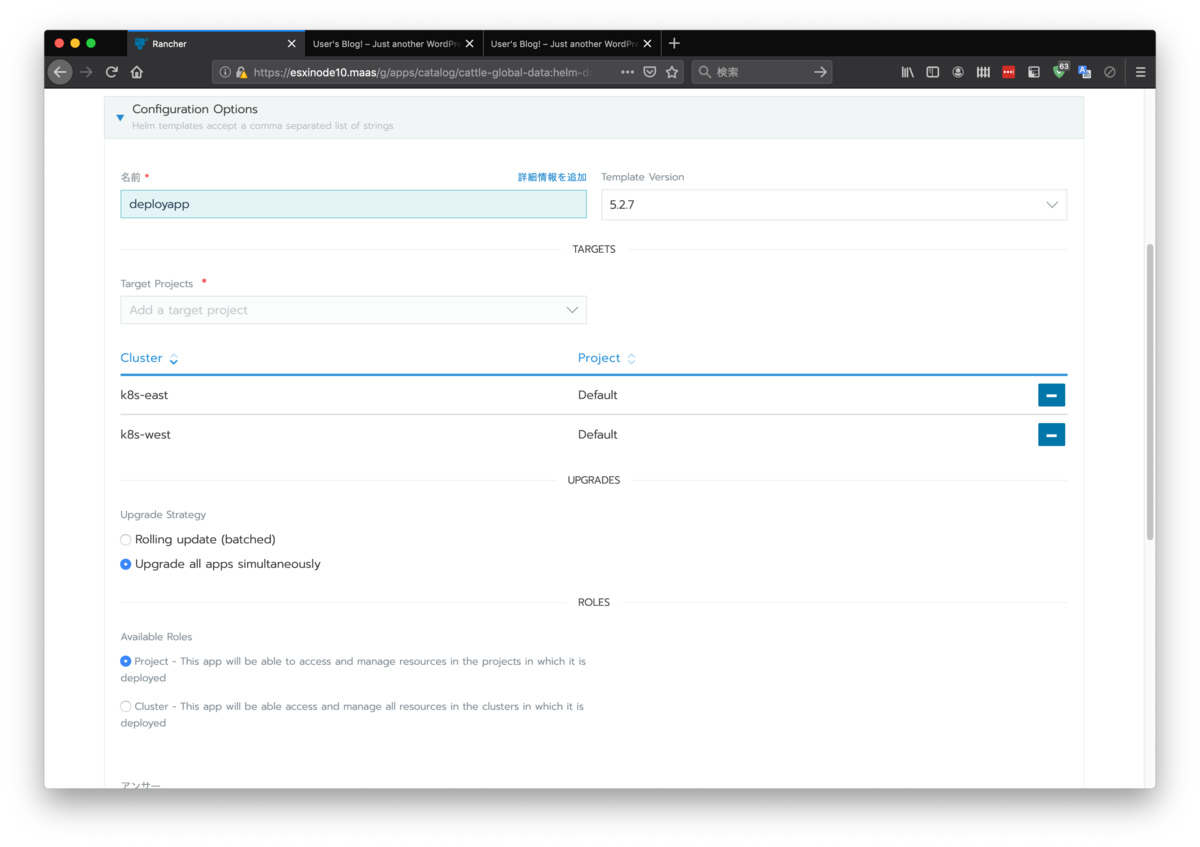This screenshot has width=1200, height=847.
Task: Bookmark this page with the star
Action: coord(672,72)
